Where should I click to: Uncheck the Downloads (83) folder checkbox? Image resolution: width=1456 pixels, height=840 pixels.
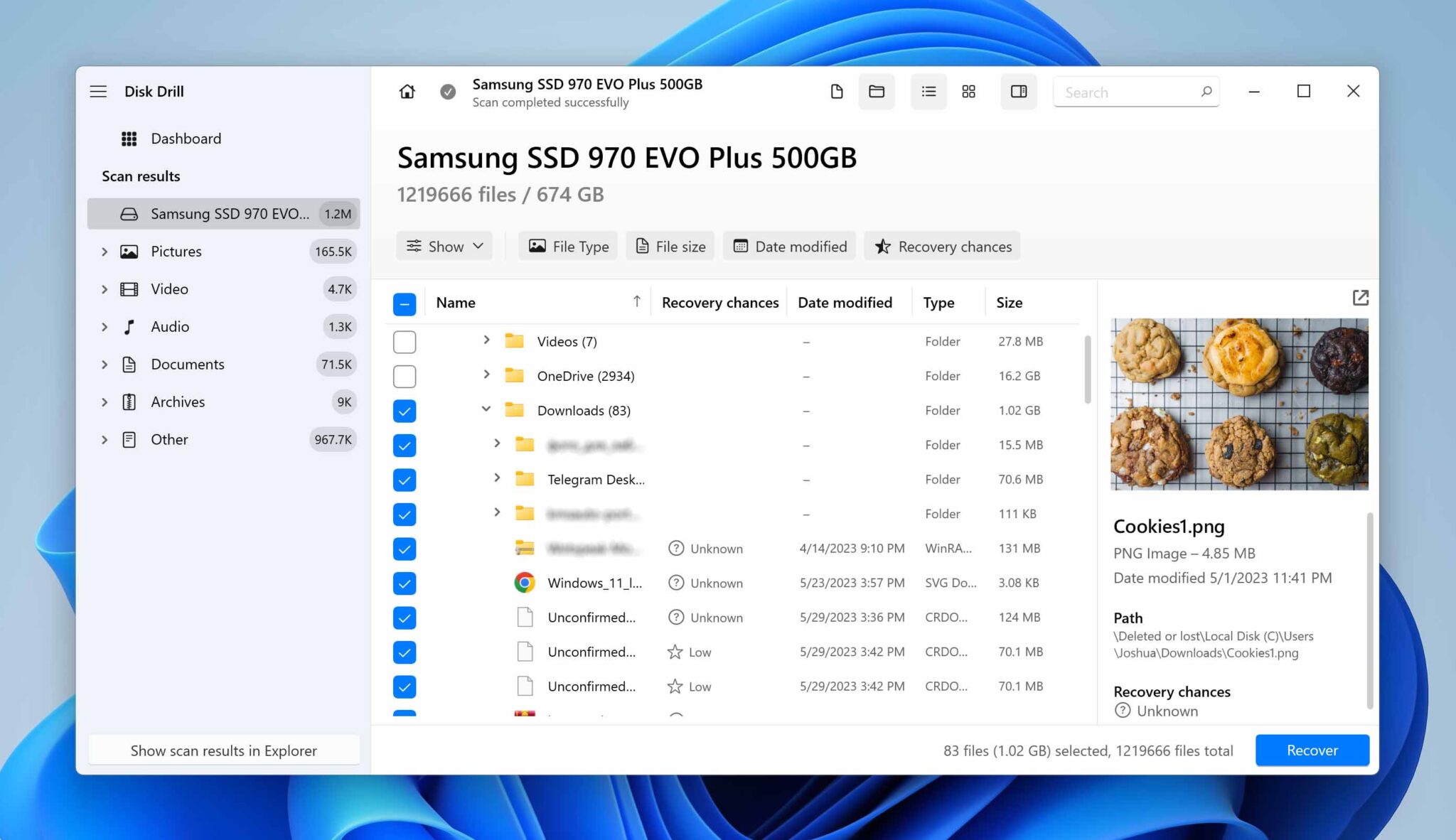pyautogui.click(x=404, y=410)
